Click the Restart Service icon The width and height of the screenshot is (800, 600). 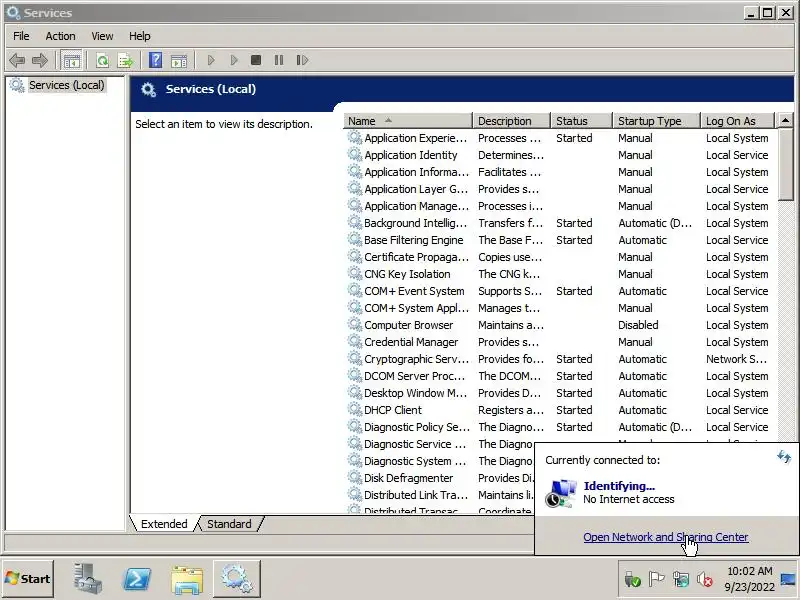[302, 60]
